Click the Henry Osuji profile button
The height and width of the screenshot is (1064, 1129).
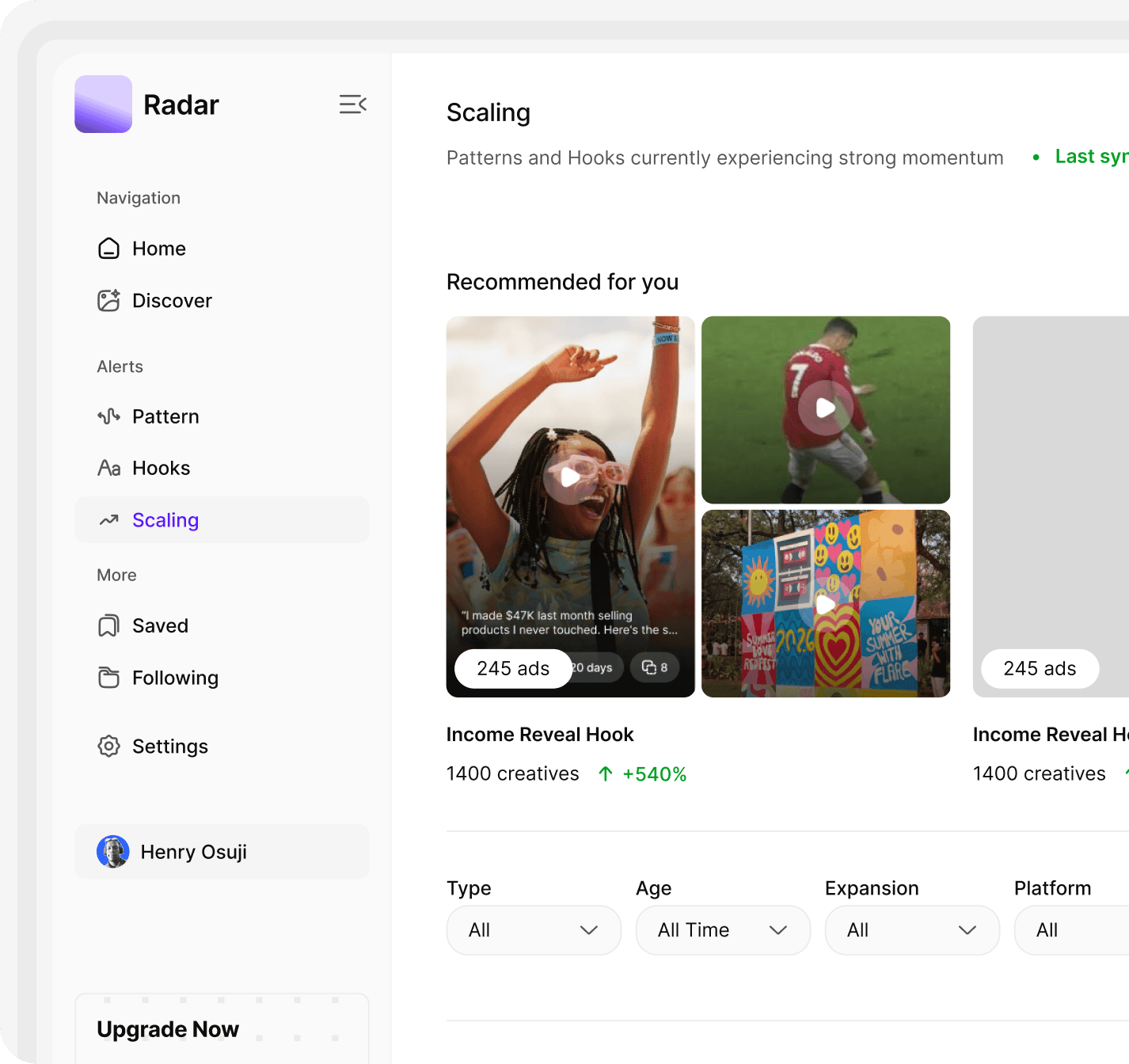coord(222,852)
